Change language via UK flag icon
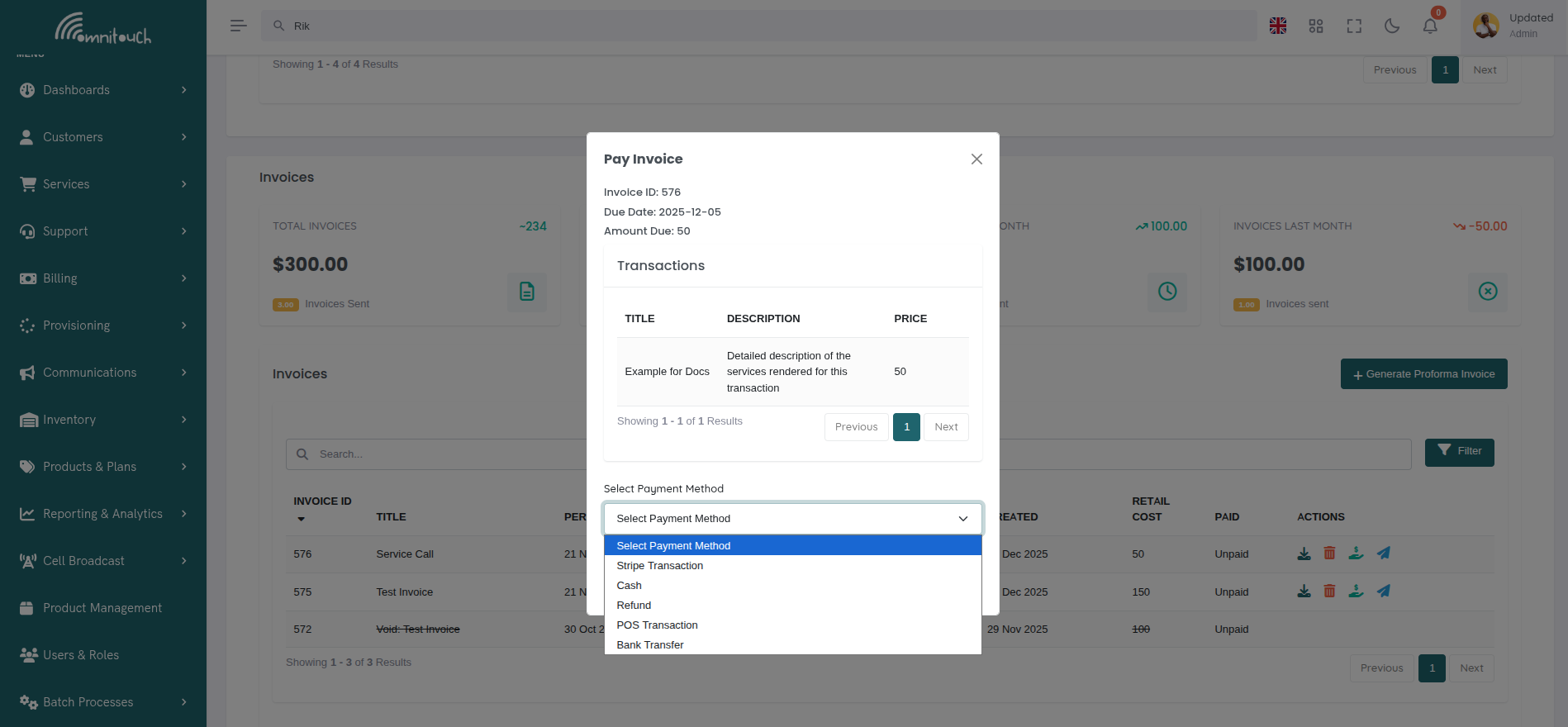 (x=1278, y=26)
